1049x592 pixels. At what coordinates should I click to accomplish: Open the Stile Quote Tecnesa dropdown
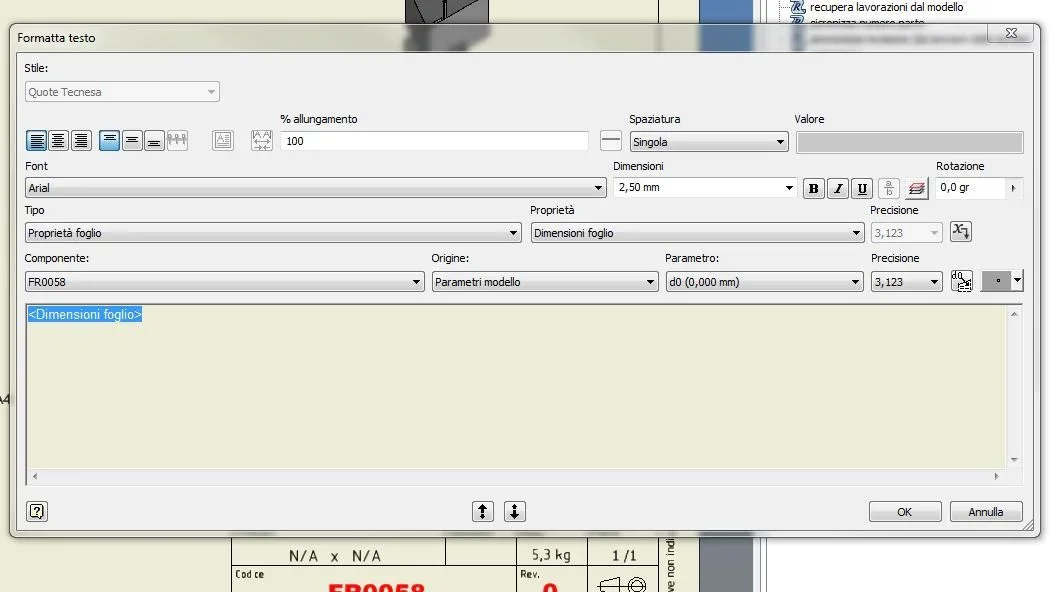(122, 92)
